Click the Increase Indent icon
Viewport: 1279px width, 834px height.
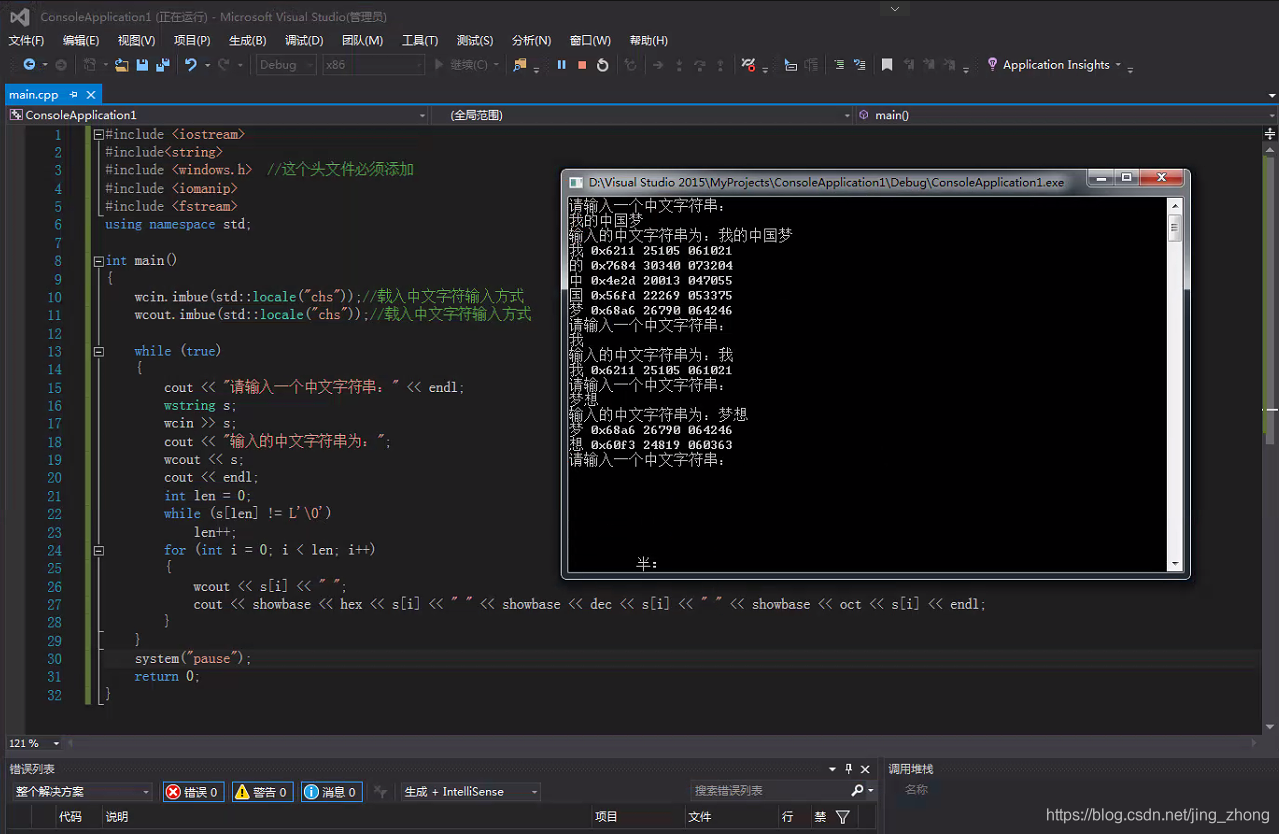click(860, 65)
